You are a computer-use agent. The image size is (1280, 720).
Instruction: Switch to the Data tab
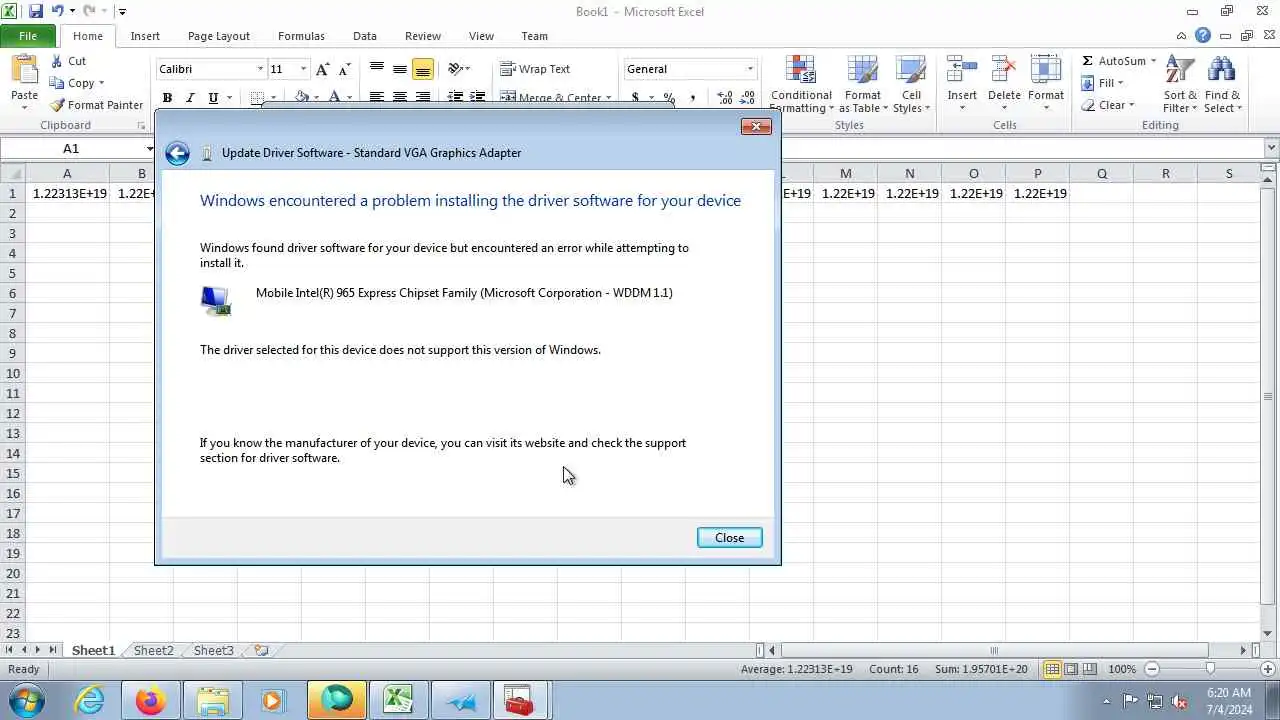click(365, 36)
